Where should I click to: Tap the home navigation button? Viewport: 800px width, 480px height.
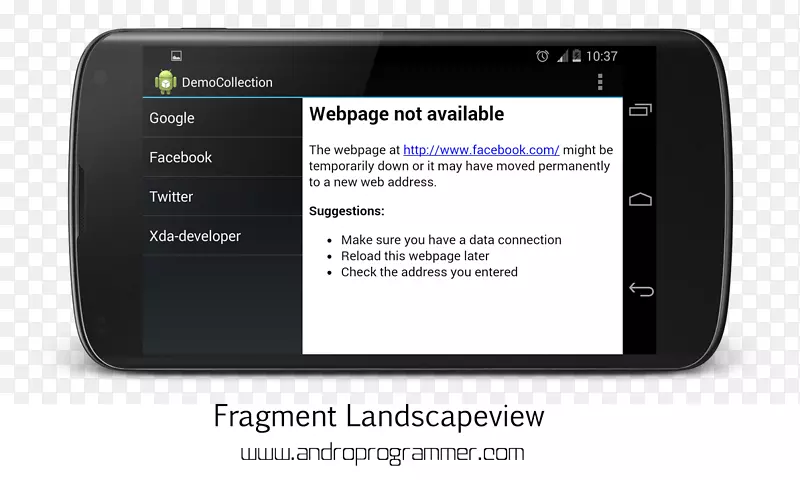640,199
